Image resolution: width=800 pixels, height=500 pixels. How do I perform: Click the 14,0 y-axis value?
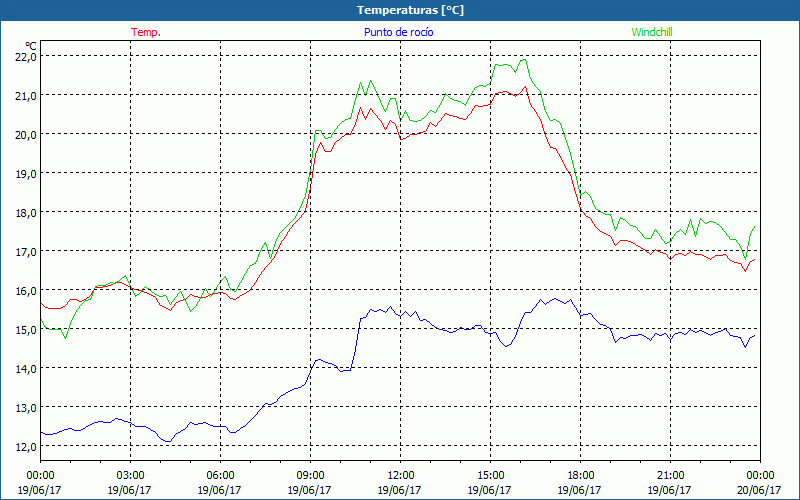pyautogui.click(x=24, y=368)
